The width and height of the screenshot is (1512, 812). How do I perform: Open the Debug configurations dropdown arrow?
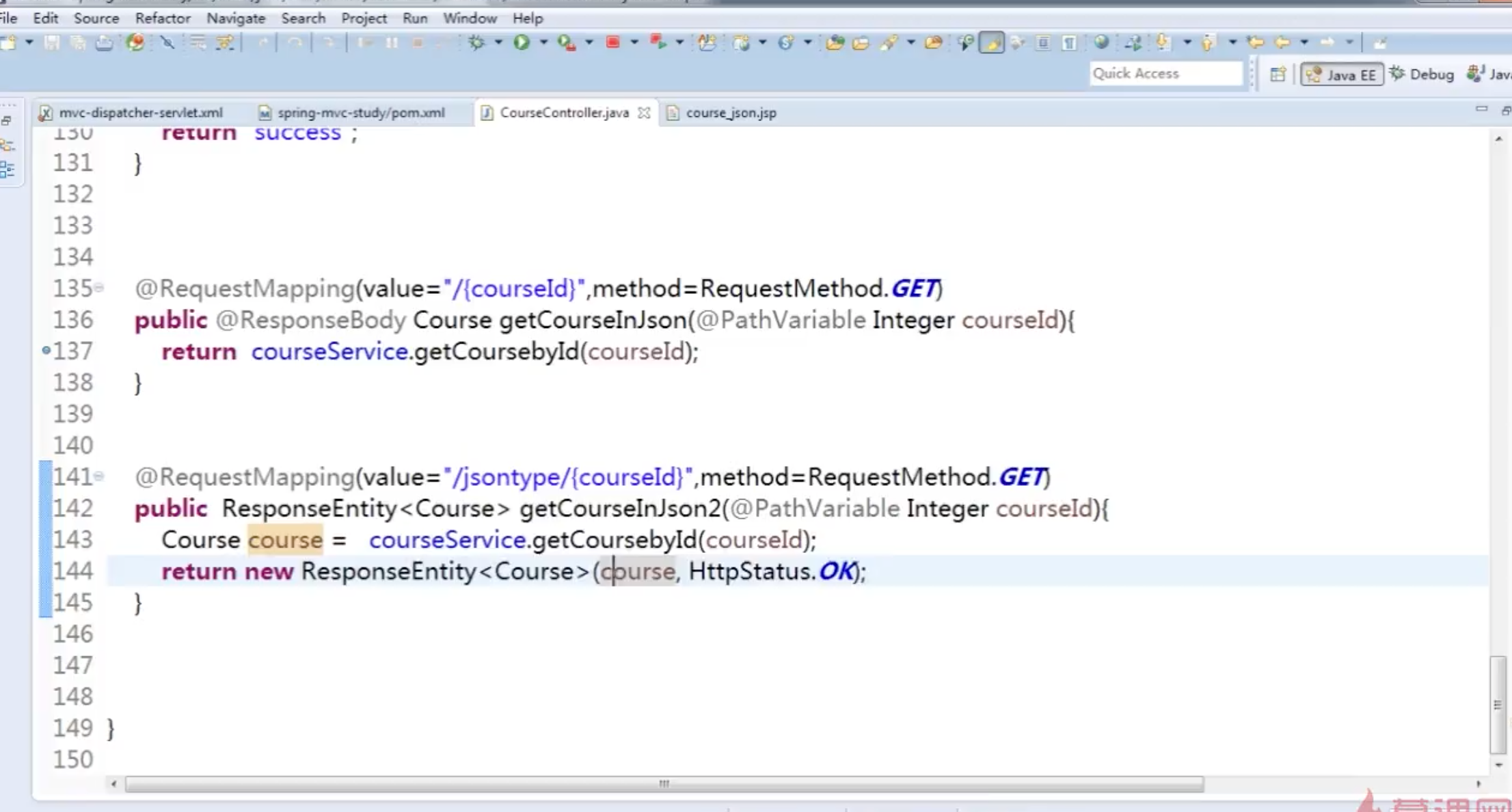(498, 43)
